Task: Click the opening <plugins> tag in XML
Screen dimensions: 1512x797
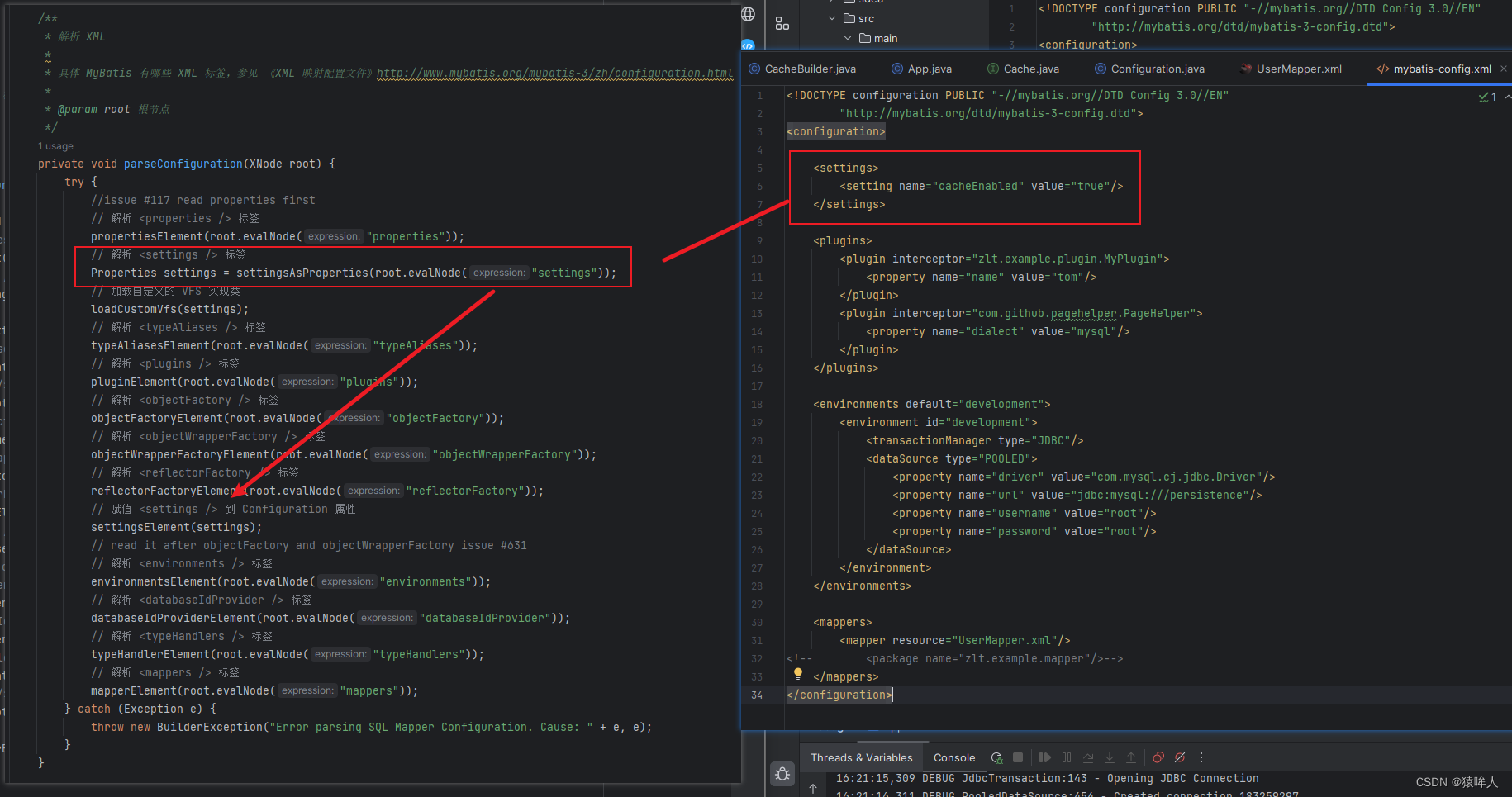Action: (842, 240)
